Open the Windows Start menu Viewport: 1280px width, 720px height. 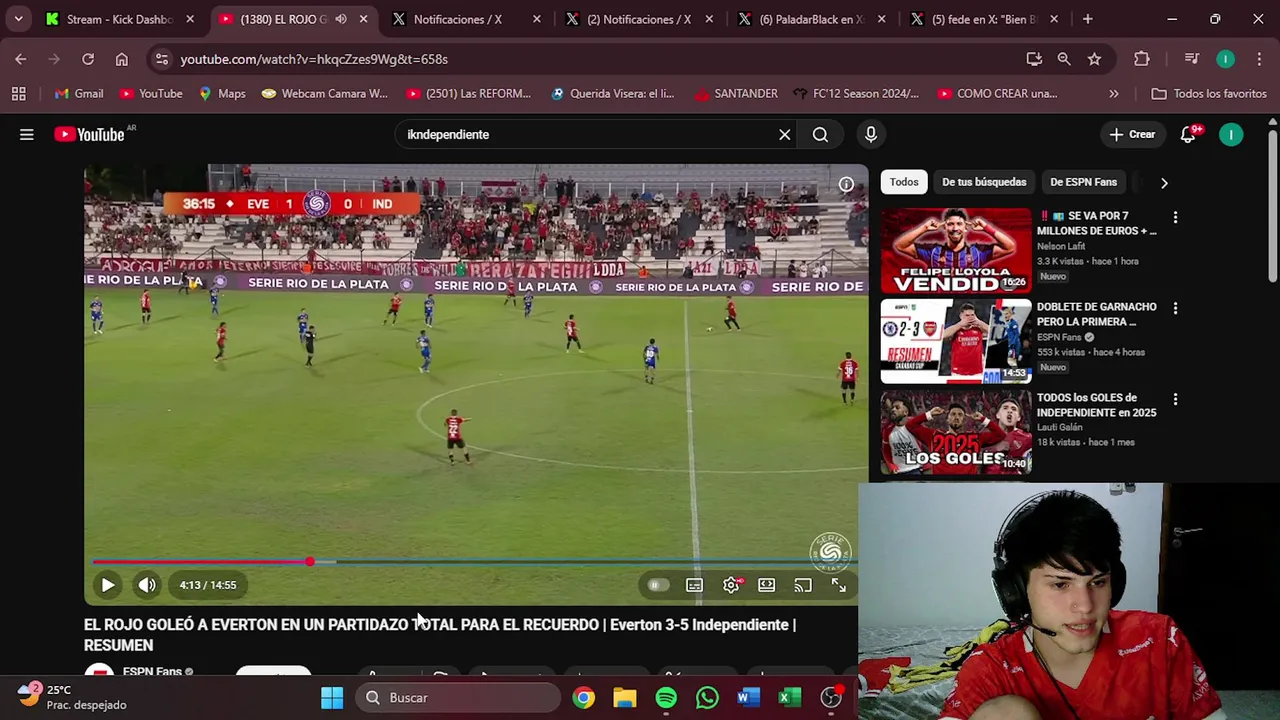(332, 698)
